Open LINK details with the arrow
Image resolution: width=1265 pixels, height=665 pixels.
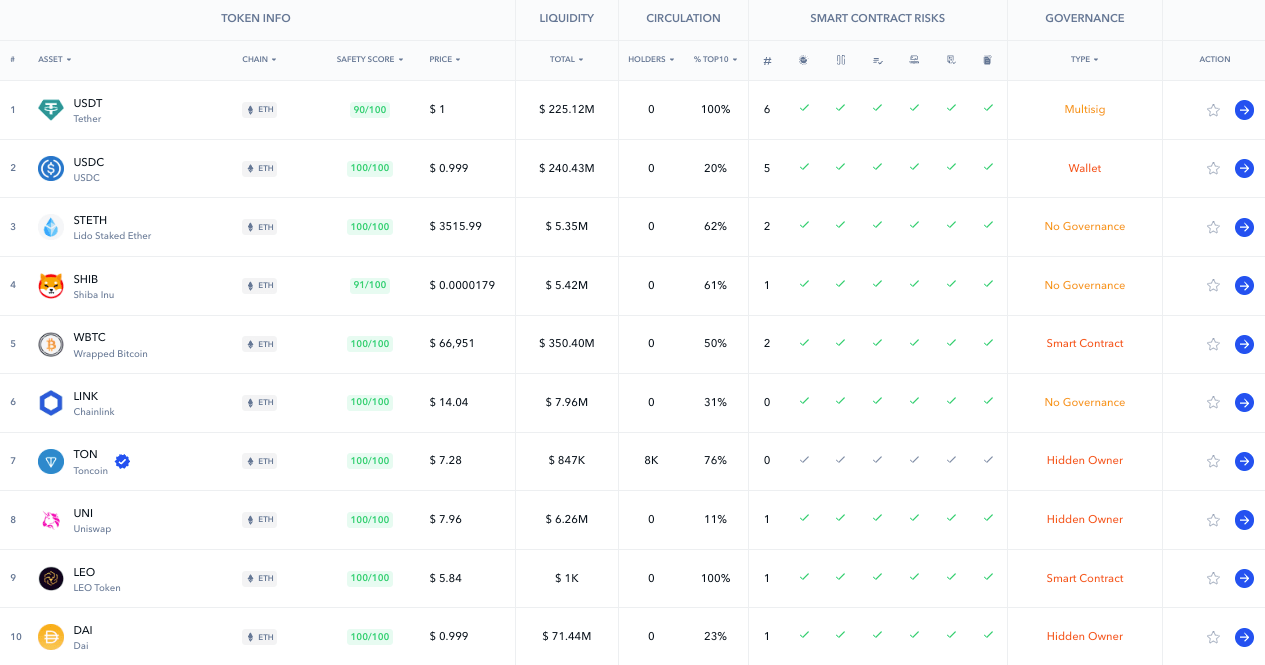[x=1244, y=402]
